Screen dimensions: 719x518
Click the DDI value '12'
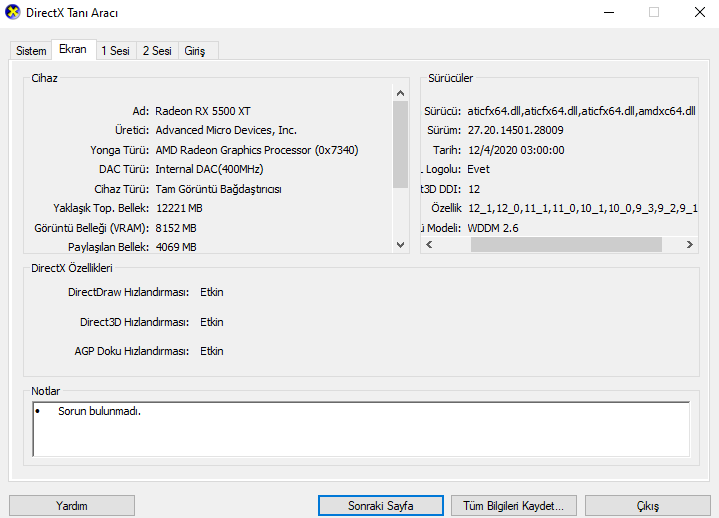pyautogui.click(x=474, y=189)
